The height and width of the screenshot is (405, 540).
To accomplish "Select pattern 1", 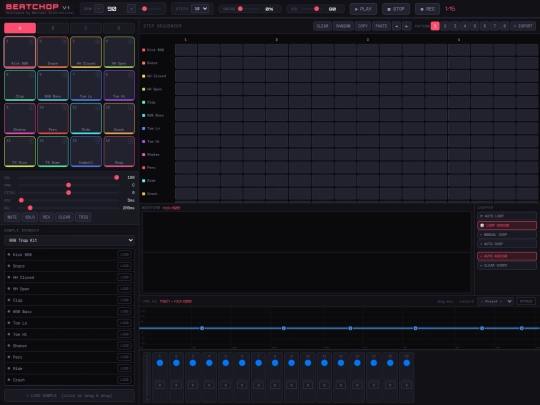I will (x=435, y=26).
